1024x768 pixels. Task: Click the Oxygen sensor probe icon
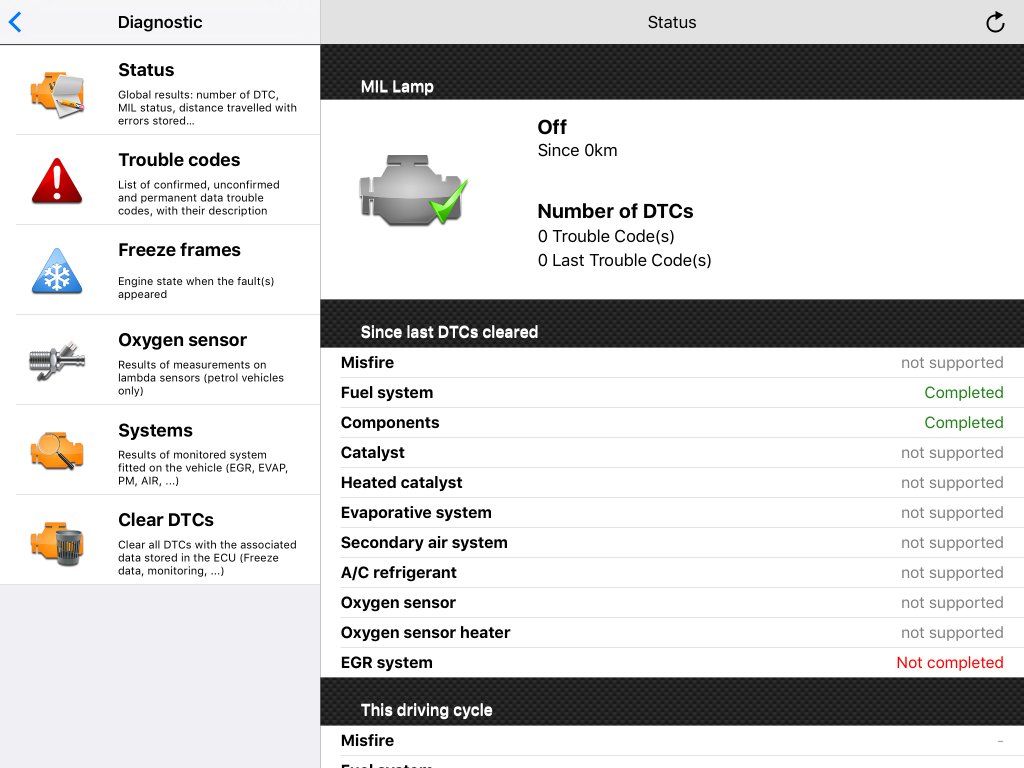(57, 361)
